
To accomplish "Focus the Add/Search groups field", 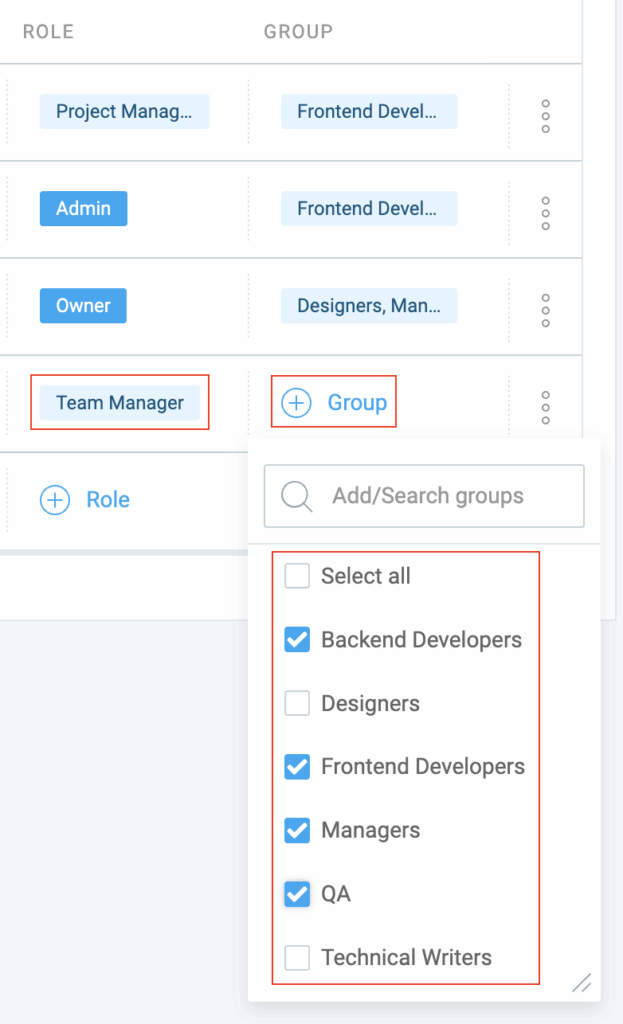I will pyautogui.click(x=424, y=496).
